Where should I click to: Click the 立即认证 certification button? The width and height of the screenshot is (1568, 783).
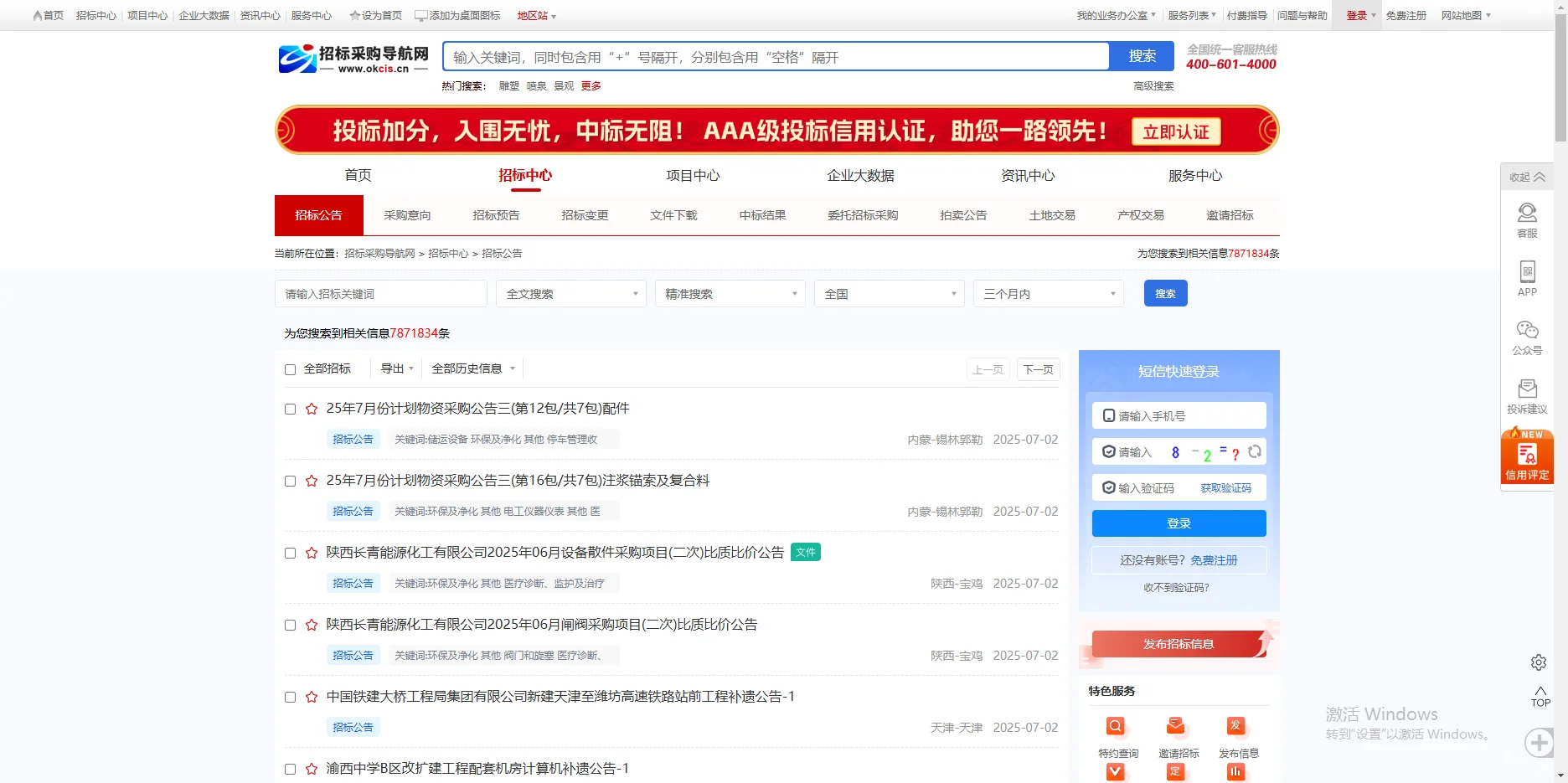[1175, 131]
